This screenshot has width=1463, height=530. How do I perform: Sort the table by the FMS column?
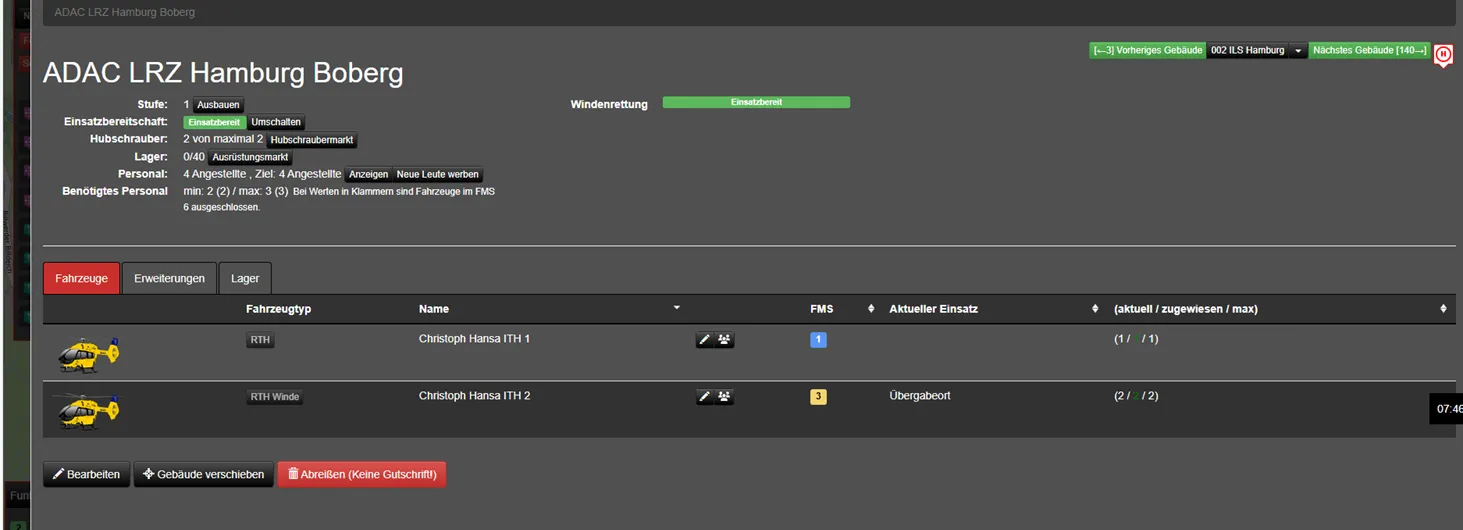(870, 309)
